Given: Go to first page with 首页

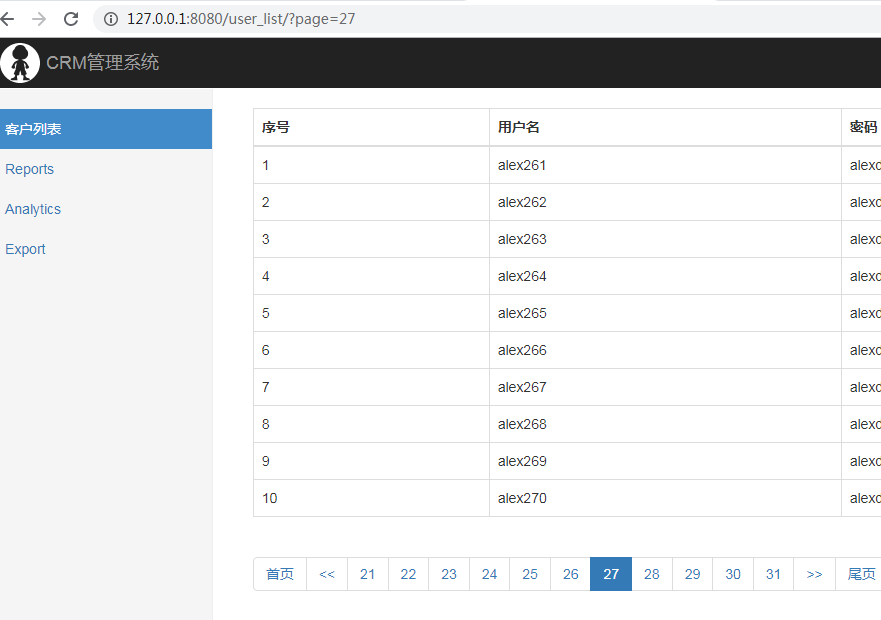Looking at the screenshot, I should (x=280, y=574).
